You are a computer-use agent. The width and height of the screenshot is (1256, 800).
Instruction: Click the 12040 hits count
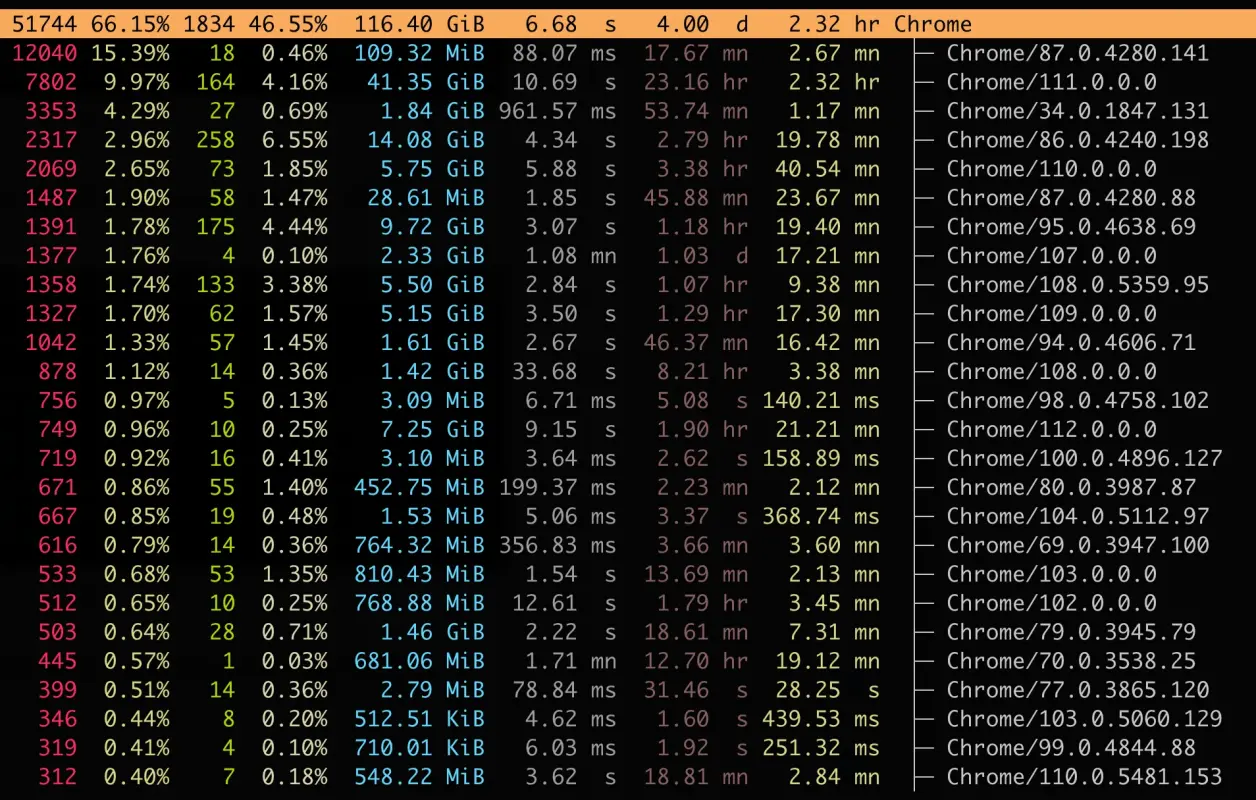[44, 53]
